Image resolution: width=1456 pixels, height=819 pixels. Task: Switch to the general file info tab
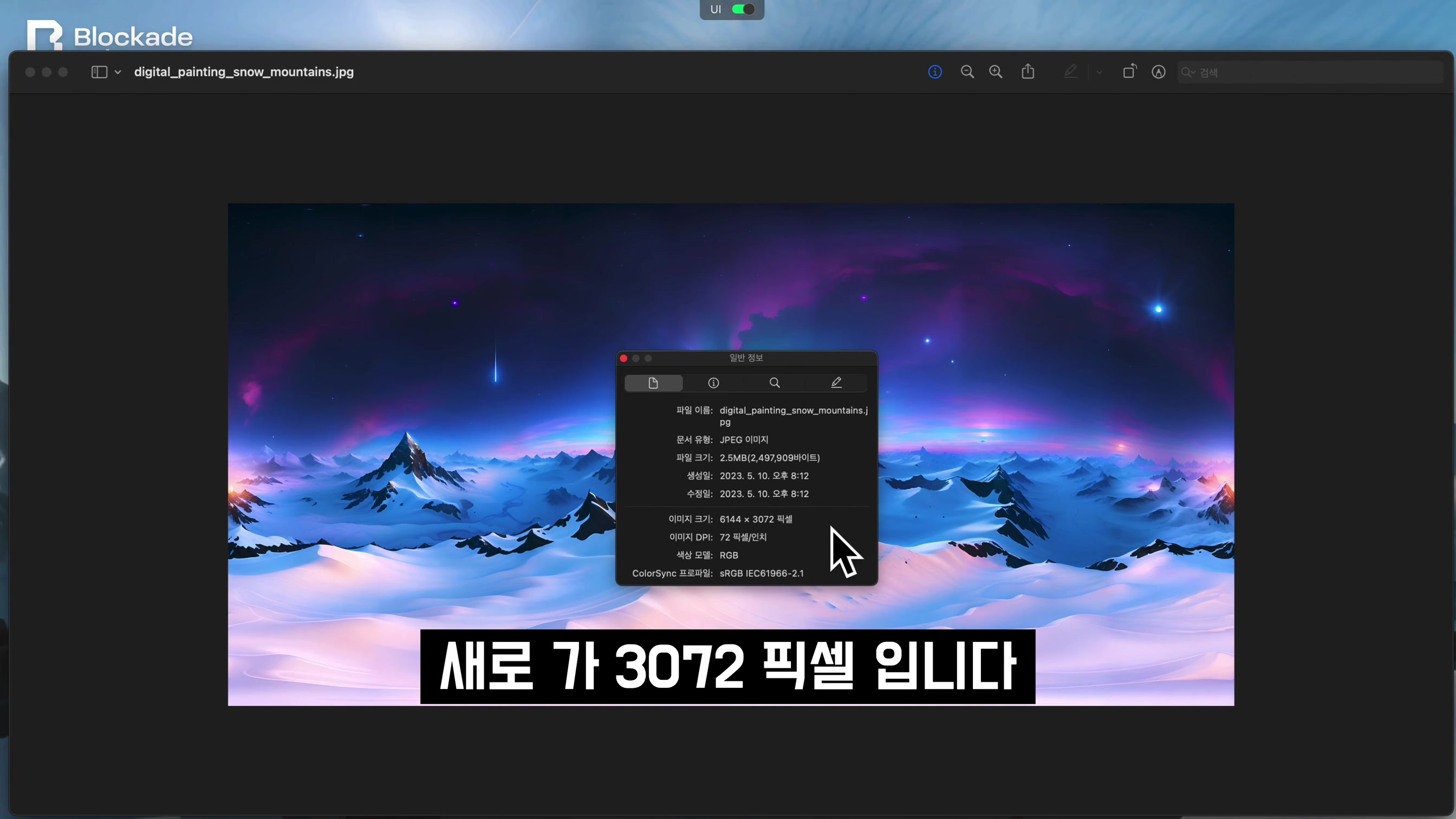tap(653, 382)
